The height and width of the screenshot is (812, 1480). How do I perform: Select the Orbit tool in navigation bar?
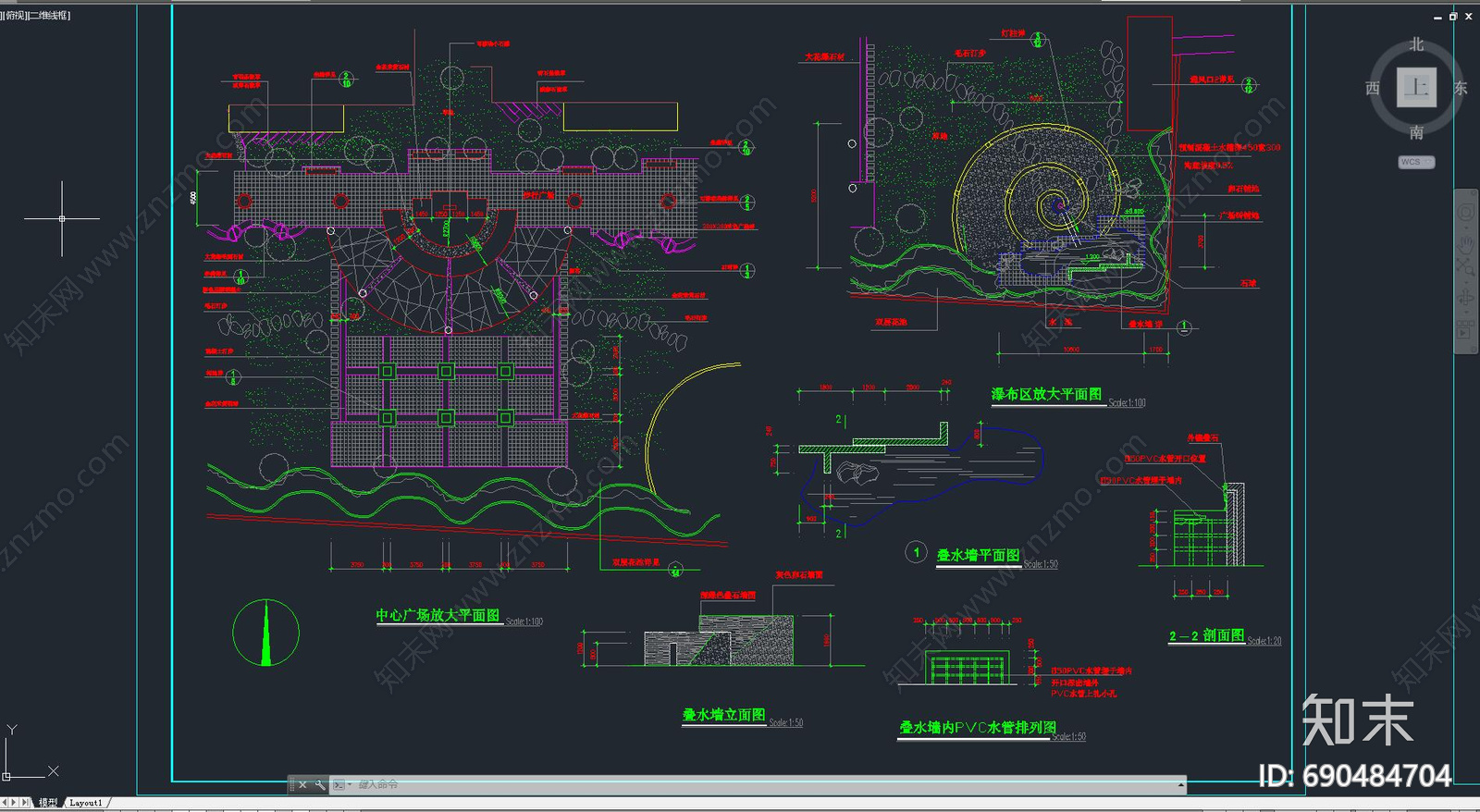coord(1466,298)
